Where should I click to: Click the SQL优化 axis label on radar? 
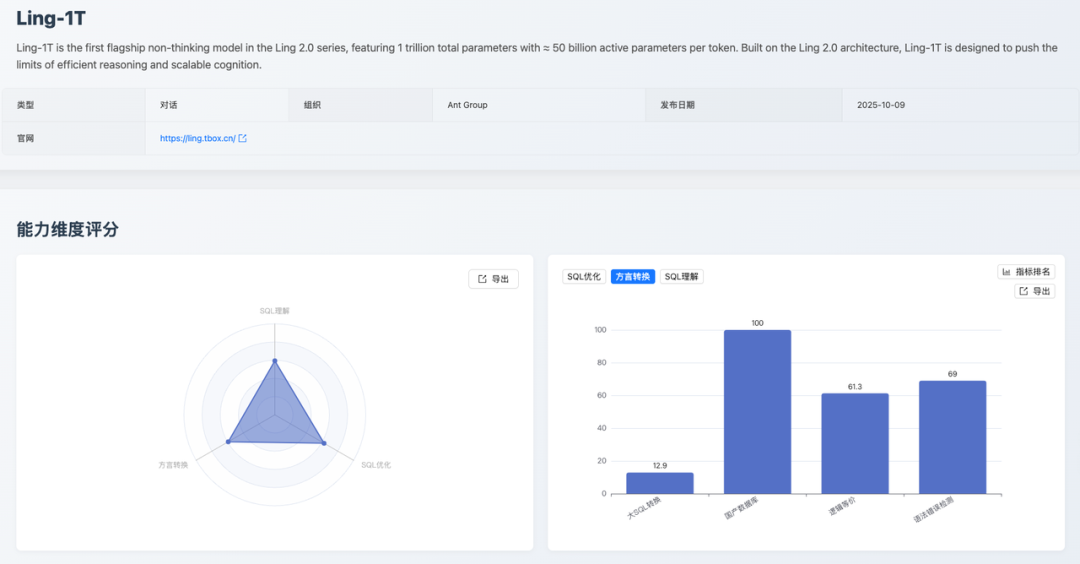[x=376, y=465]
